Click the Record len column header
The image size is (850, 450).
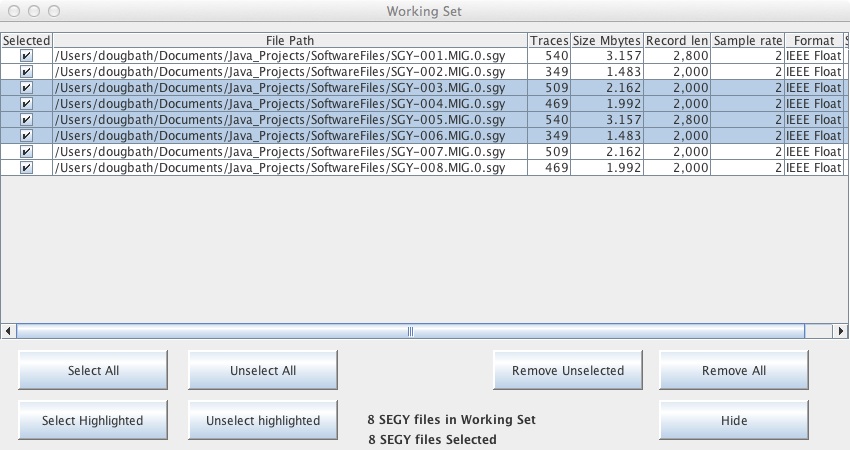click(677, 40)
